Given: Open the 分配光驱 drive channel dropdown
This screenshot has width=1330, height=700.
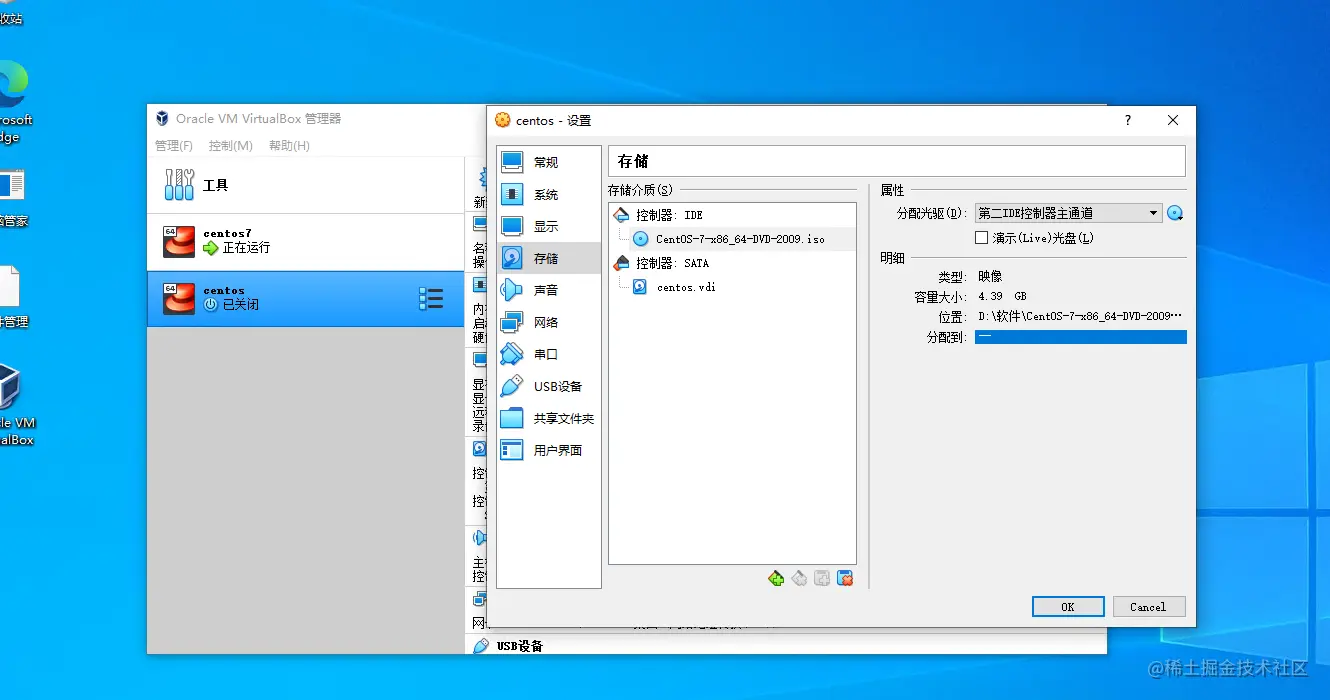Looking at the screenshot, I should click(x=1068, y=213).
